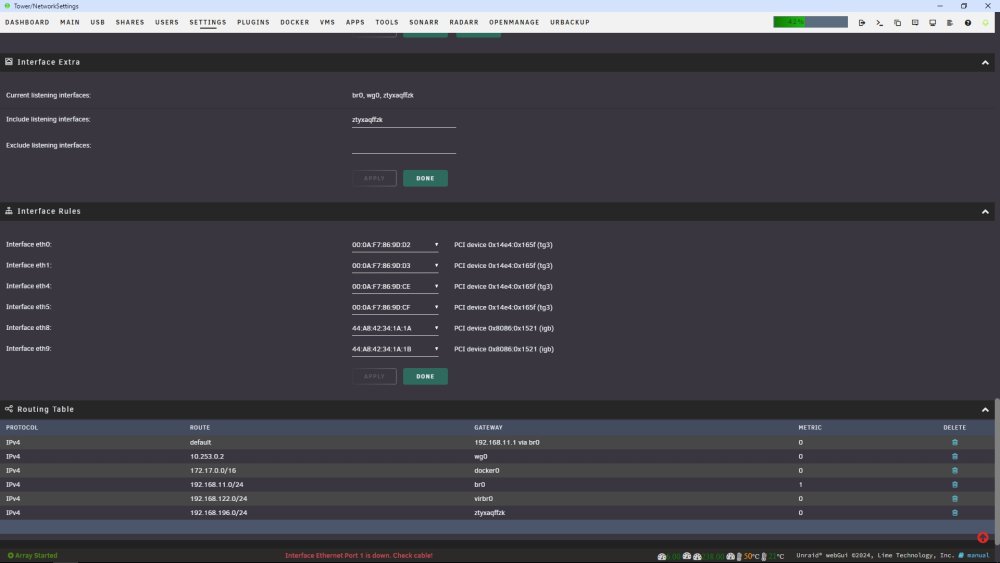Click the green temperature reading in footer
The height and width of the screenshot is (563, 1000).
pos(776,556)
